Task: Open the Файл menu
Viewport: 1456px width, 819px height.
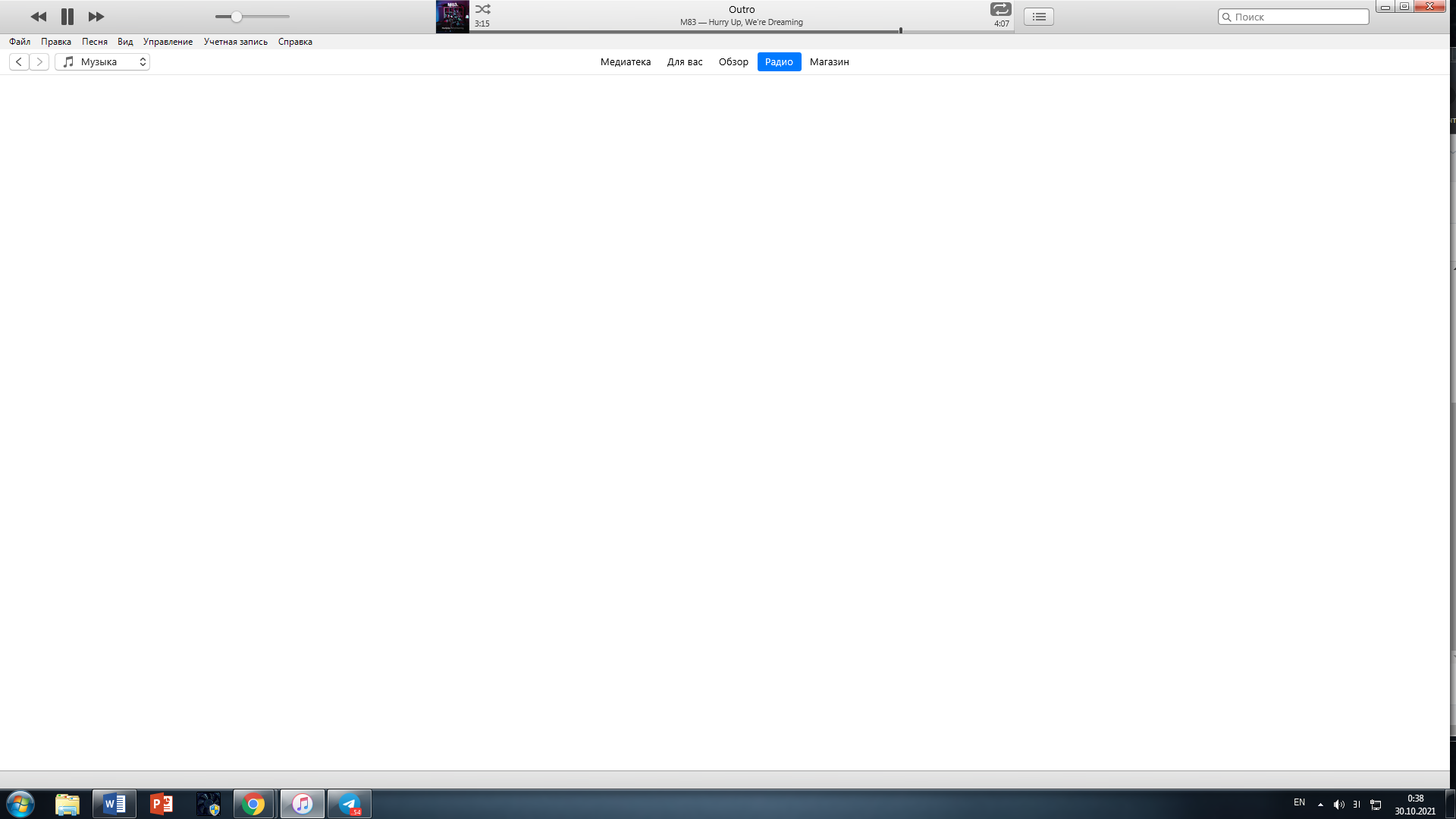Action: pos(20,42)
